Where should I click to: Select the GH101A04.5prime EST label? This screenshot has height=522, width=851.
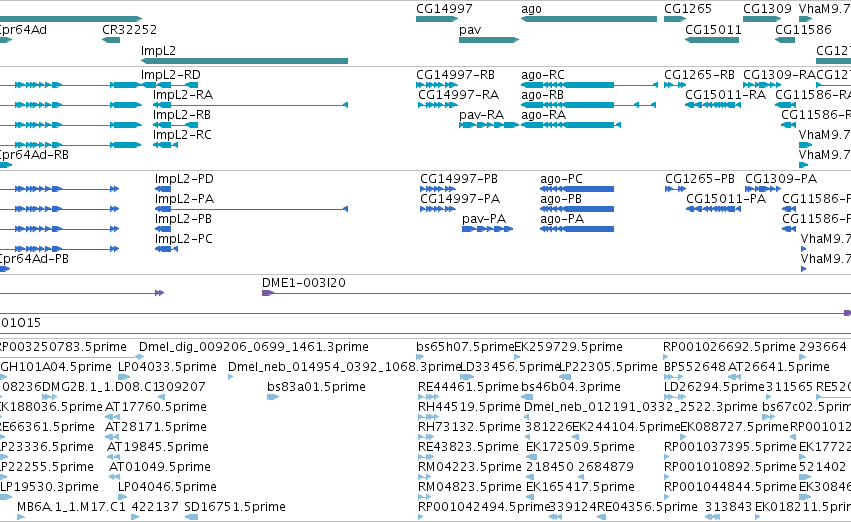(56, 367)
